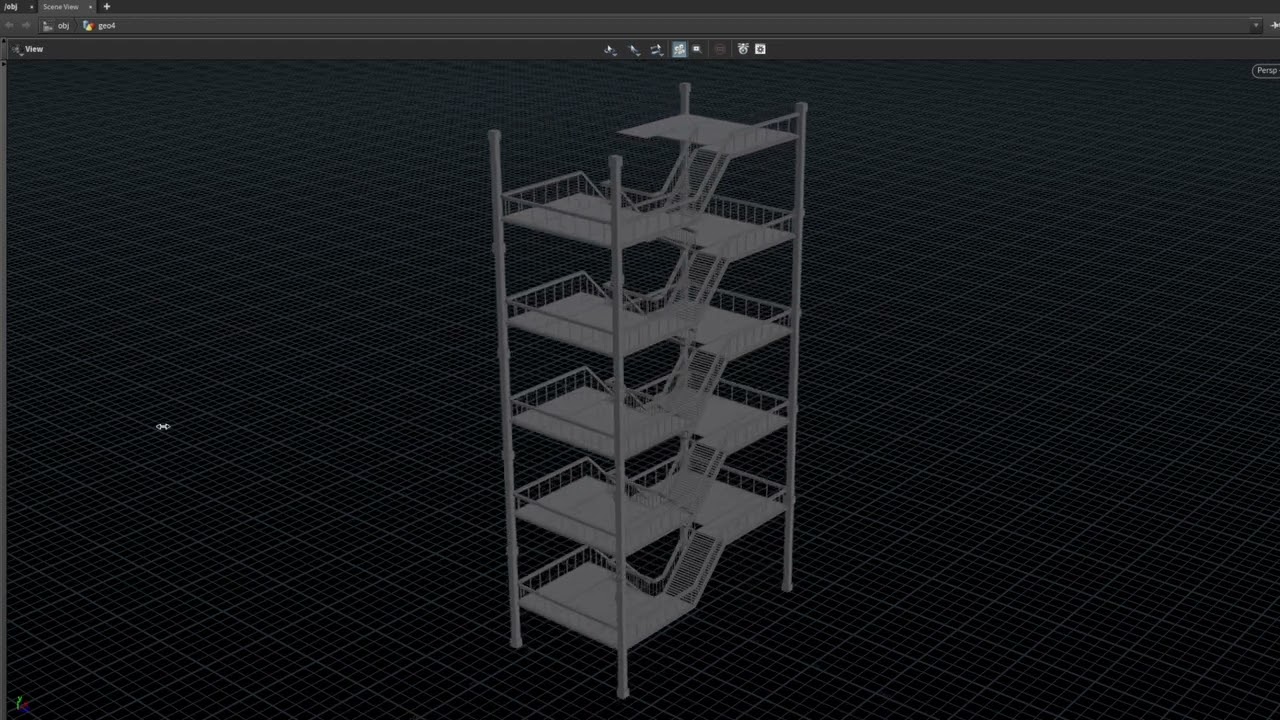The height and width of the screenshot is (720, 1280).
Task: Switch to the /obj pane tab
Action: click(10, 7)
